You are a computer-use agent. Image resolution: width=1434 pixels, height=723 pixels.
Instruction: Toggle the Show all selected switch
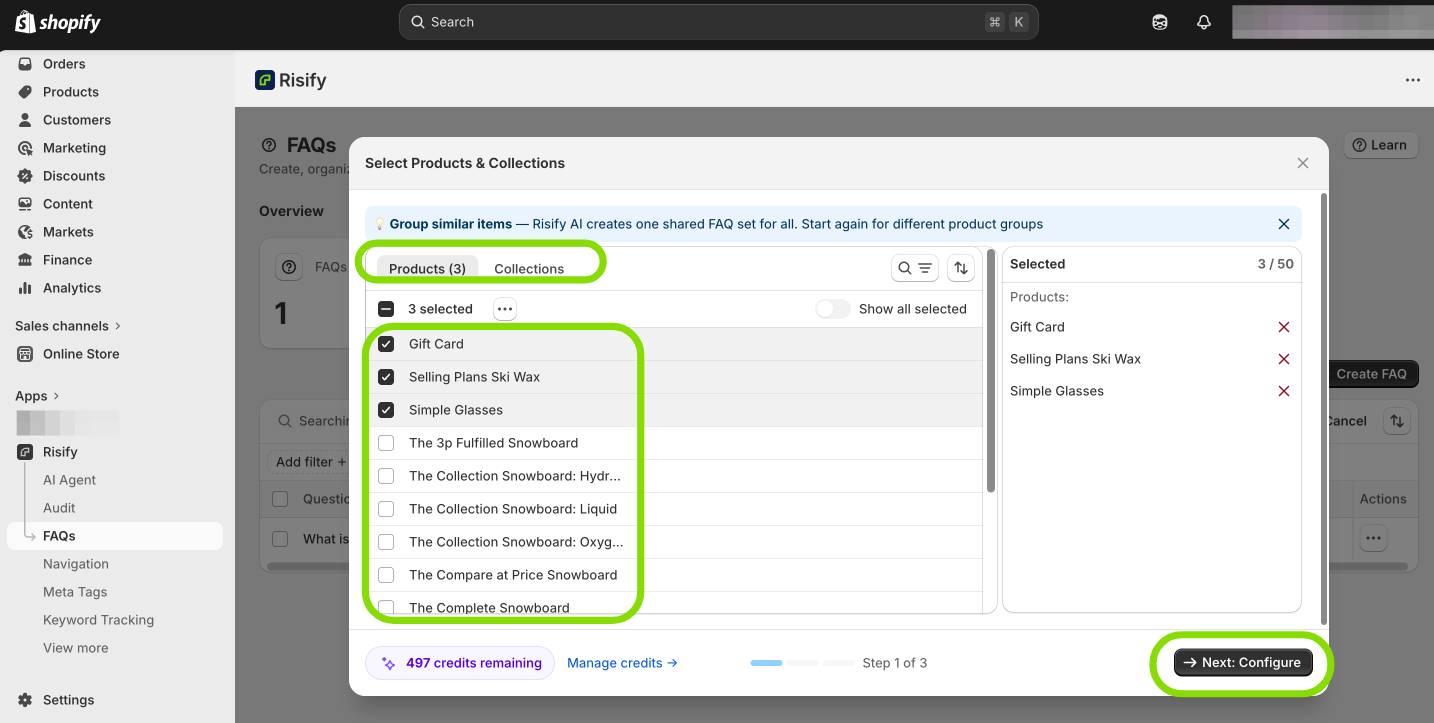coord(832,309)
